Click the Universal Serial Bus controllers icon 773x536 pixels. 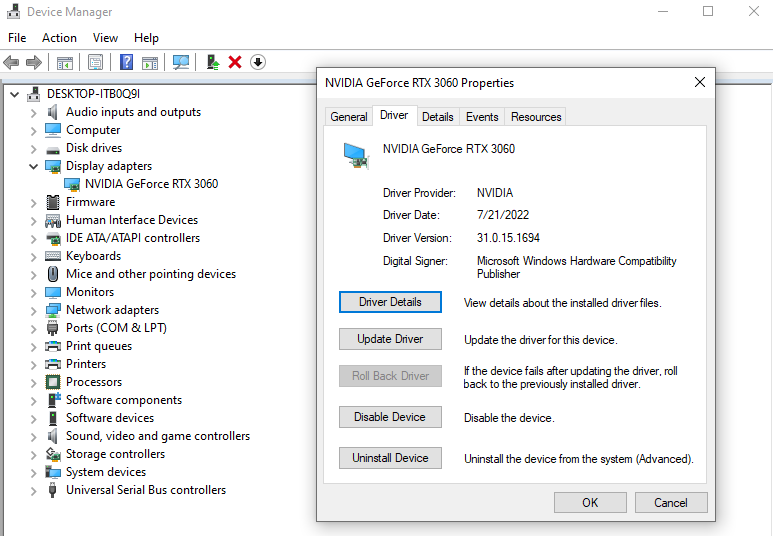click(x=53, y=490)
